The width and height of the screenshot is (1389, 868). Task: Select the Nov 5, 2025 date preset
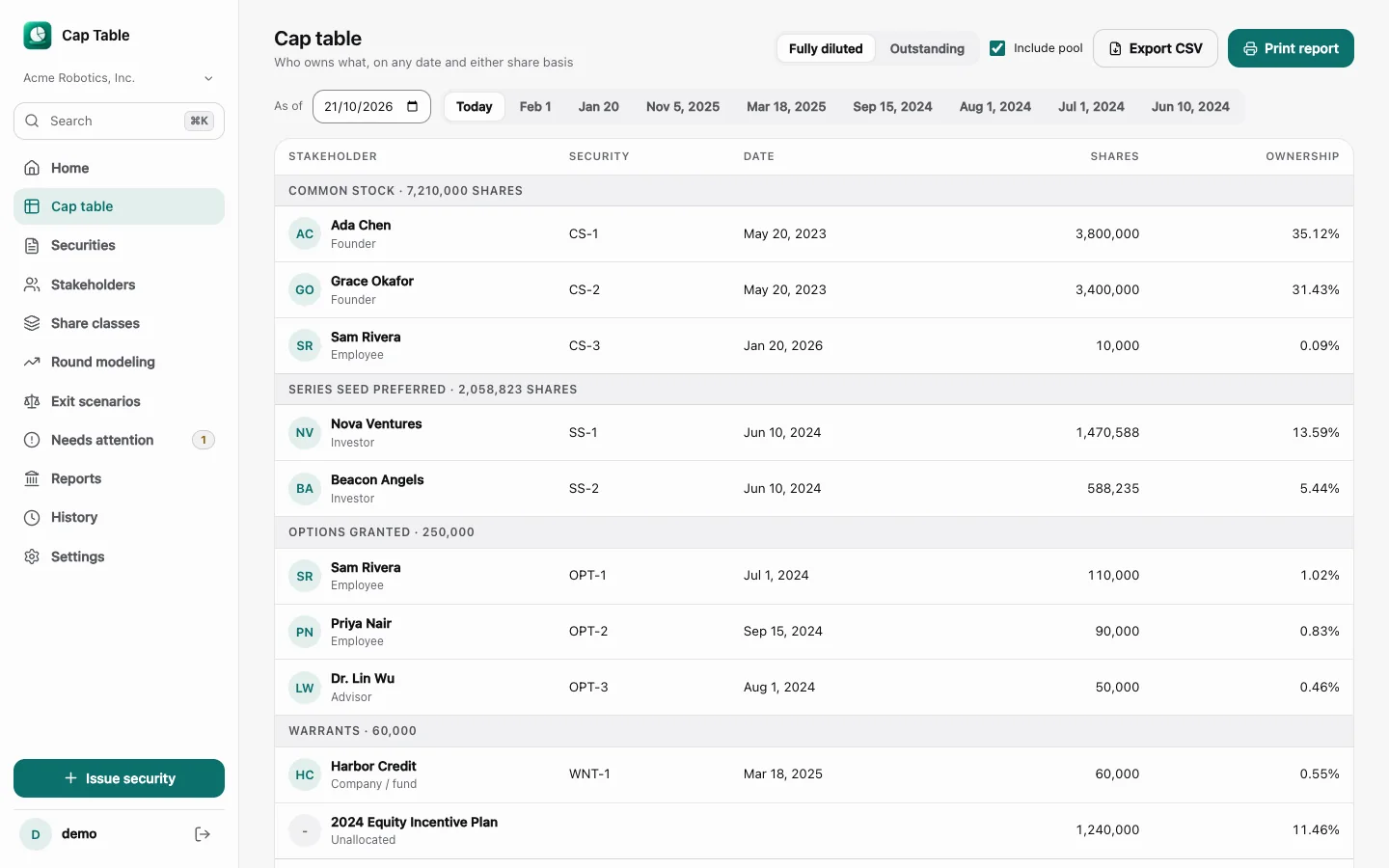click(x=683, y=106)
